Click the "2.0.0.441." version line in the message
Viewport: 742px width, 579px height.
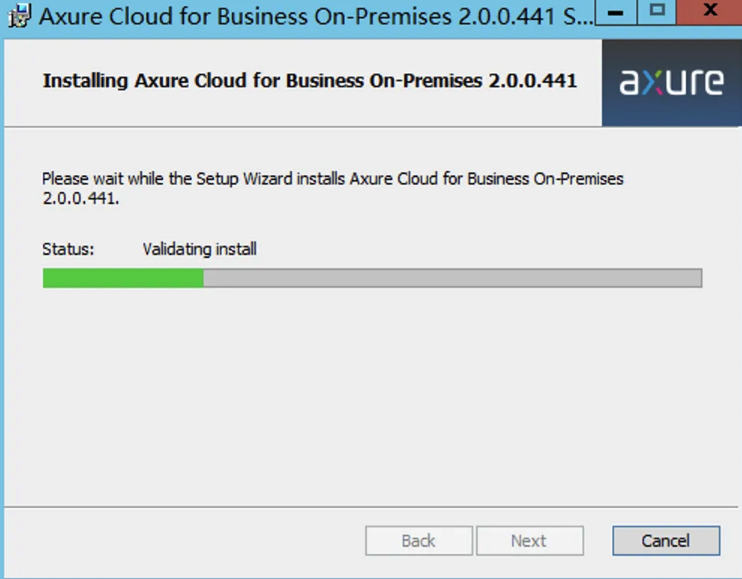point(80,198)
